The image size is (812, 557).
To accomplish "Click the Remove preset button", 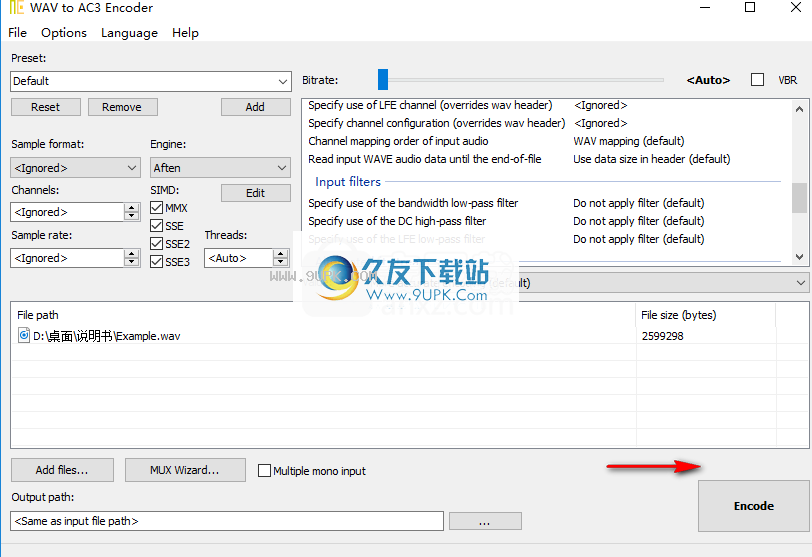I will click(x=122, y=107).
